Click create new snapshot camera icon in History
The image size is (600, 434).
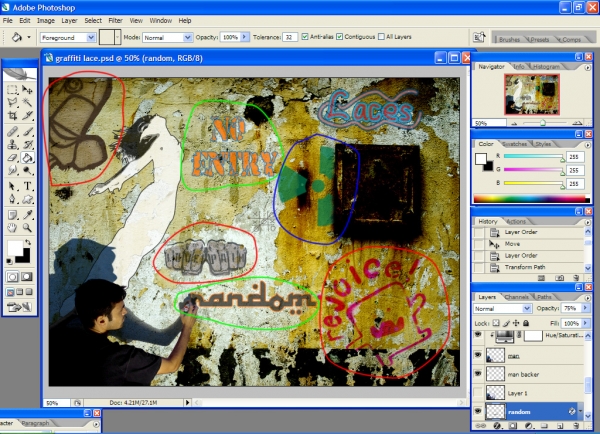(x=559, y=278)
